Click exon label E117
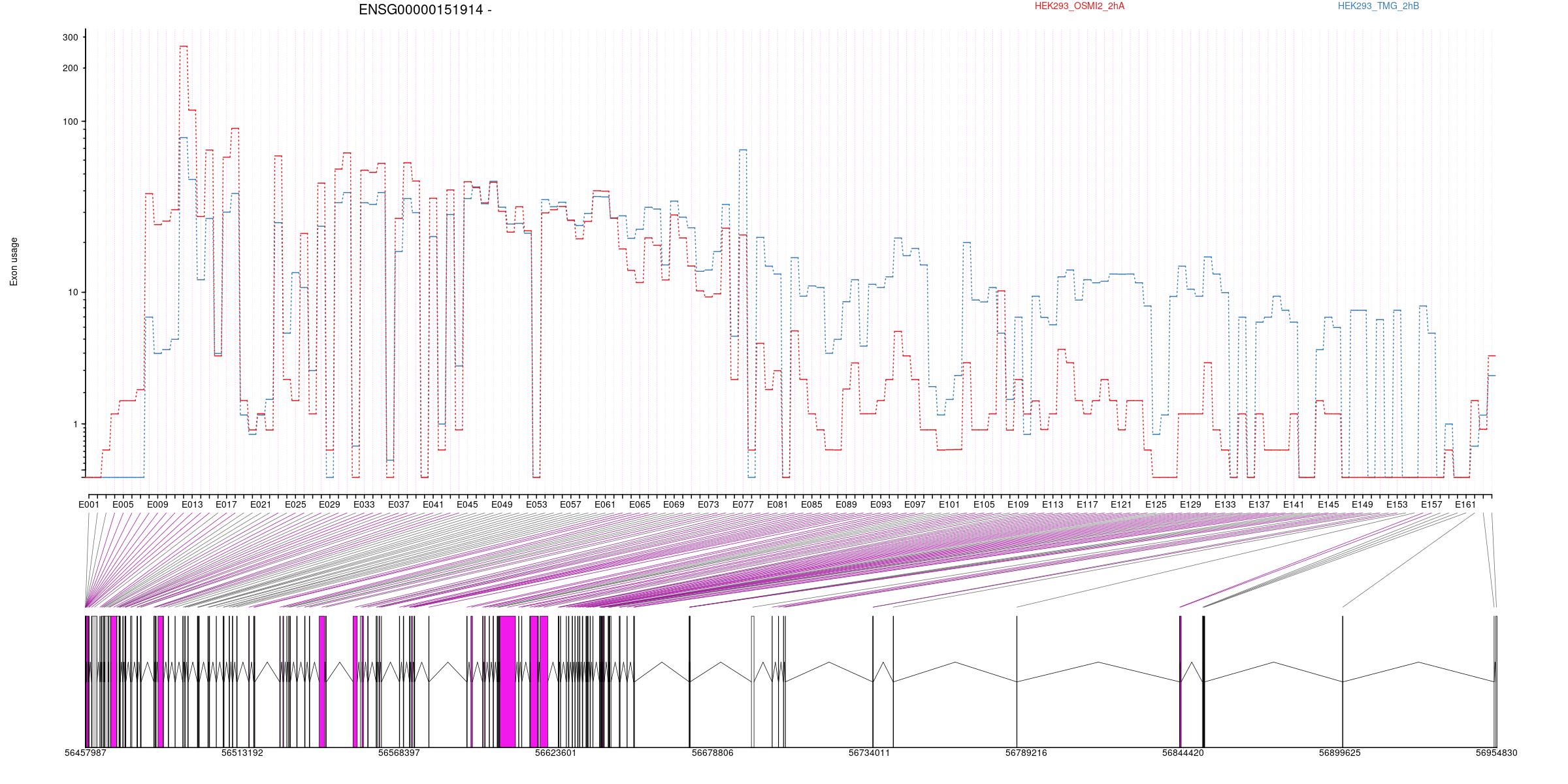1568x784 pixels. click(x=1087, y=504)
